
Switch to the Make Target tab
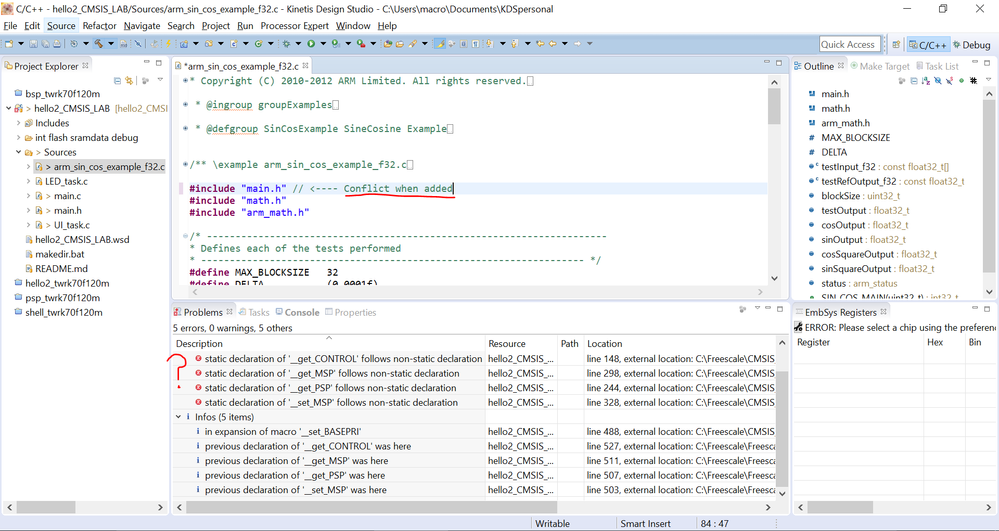point(880,66)
